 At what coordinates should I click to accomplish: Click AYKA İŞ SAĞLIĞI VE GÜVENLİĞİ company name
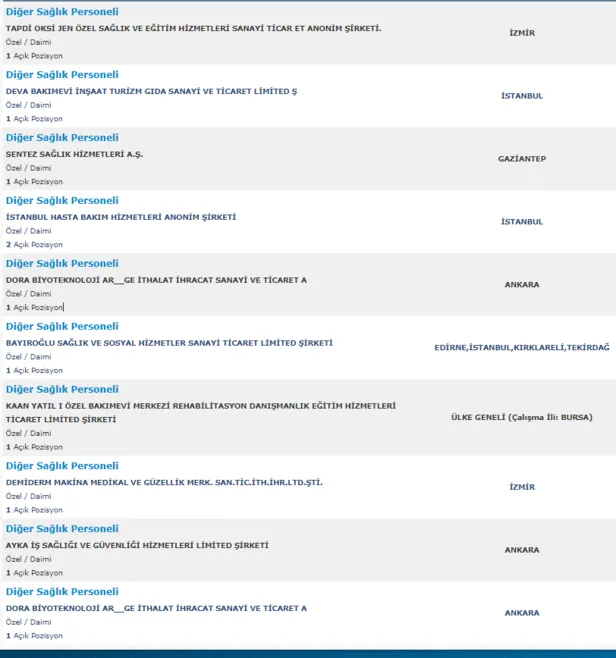[x=137, y=546]
